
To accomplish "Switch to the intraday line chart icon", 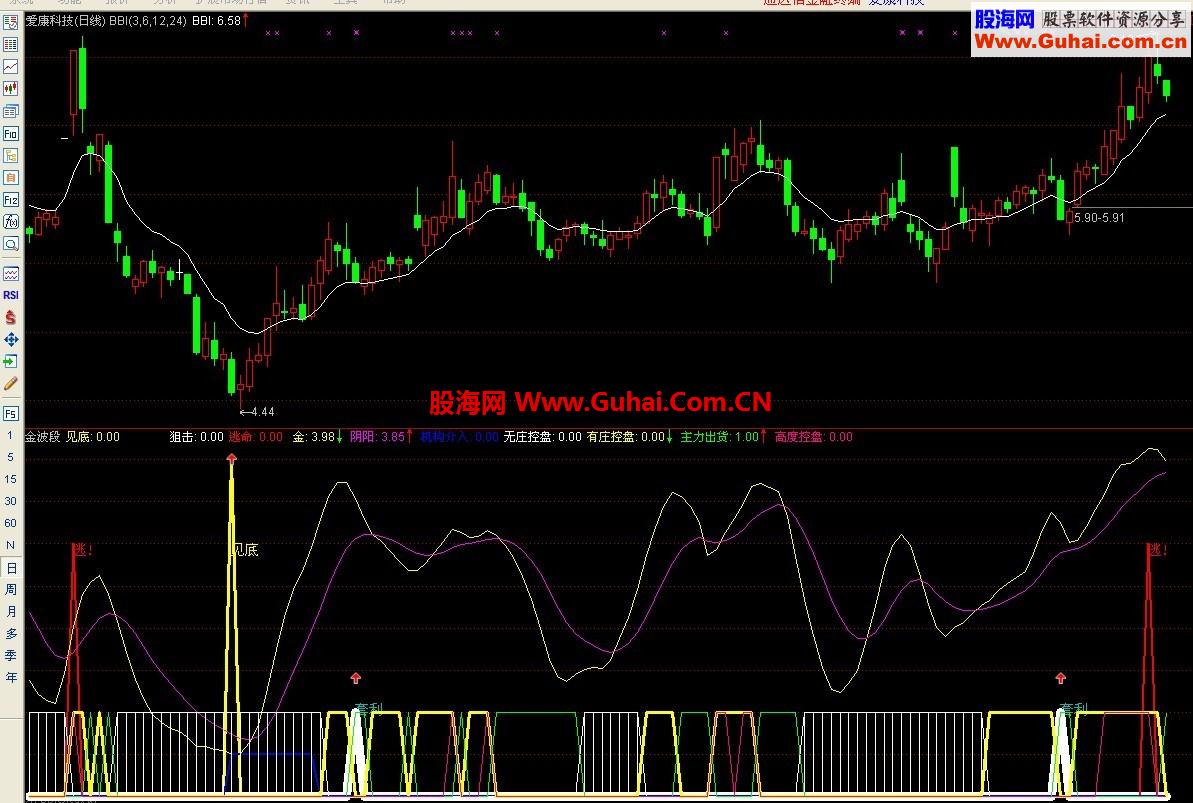I will tap(11, 67).
